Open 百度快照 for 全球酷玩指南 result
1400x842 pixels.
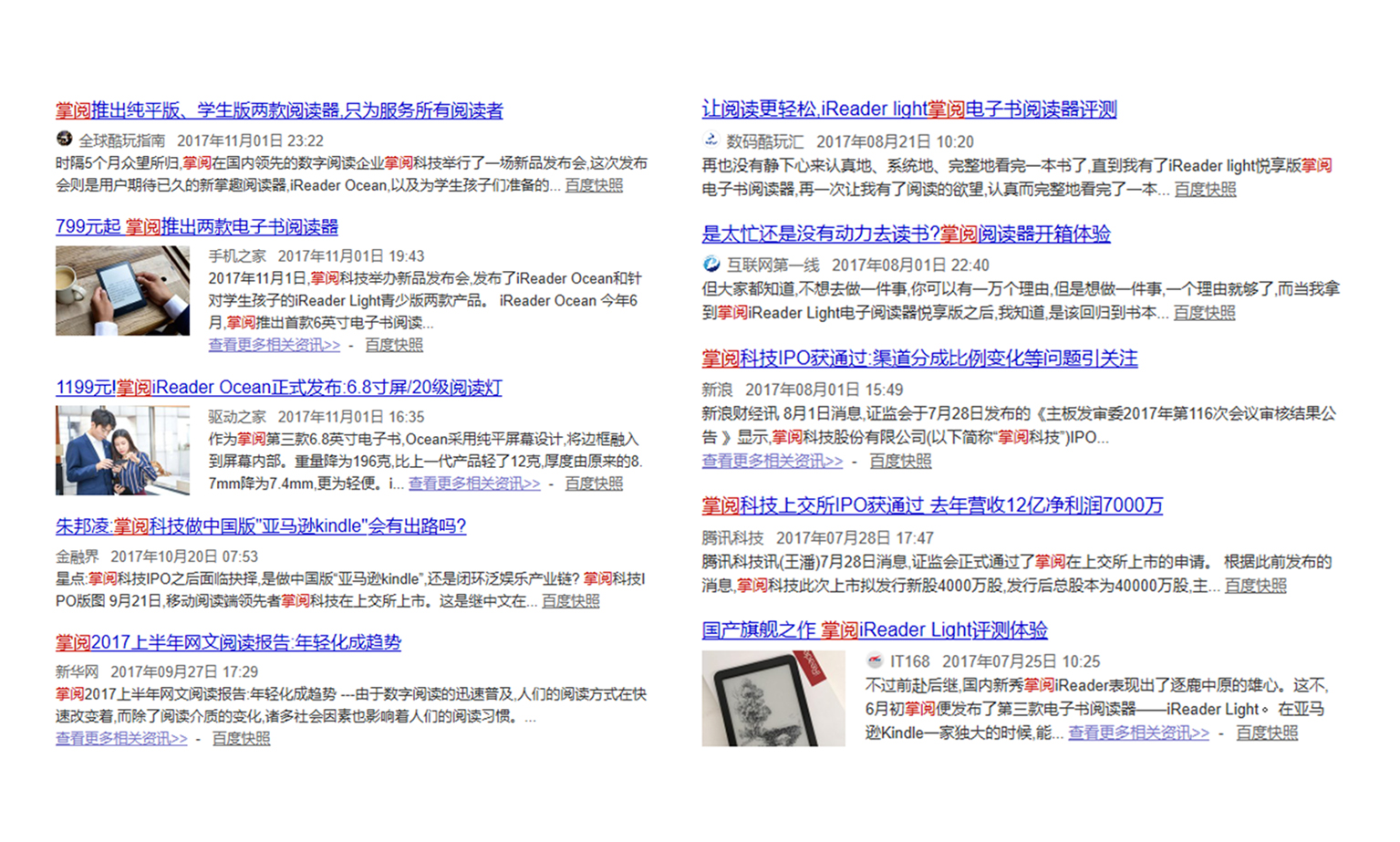(594, 185)
